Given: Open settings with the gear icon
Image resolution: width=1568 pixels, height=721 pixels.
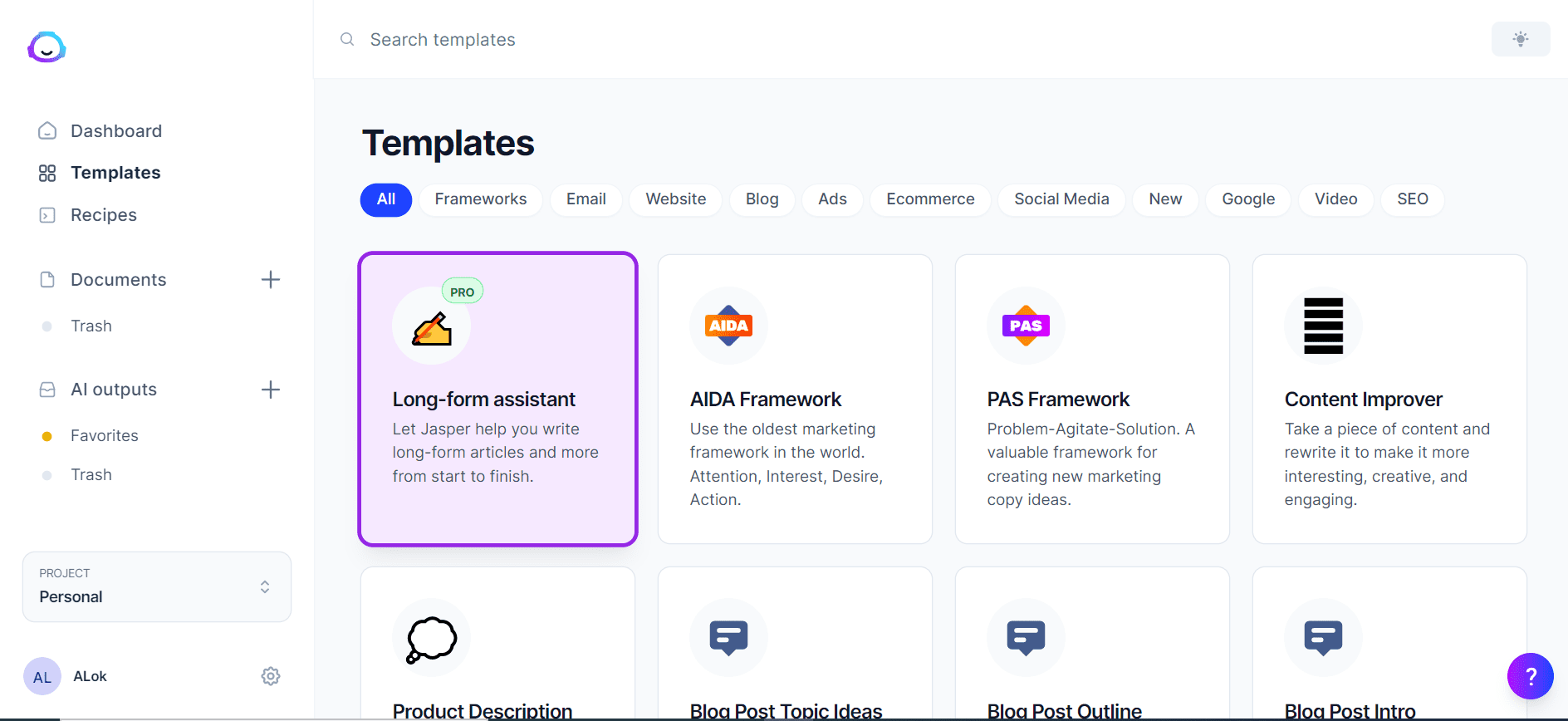Looking at the screenshot, I should [x=271, y=675].
